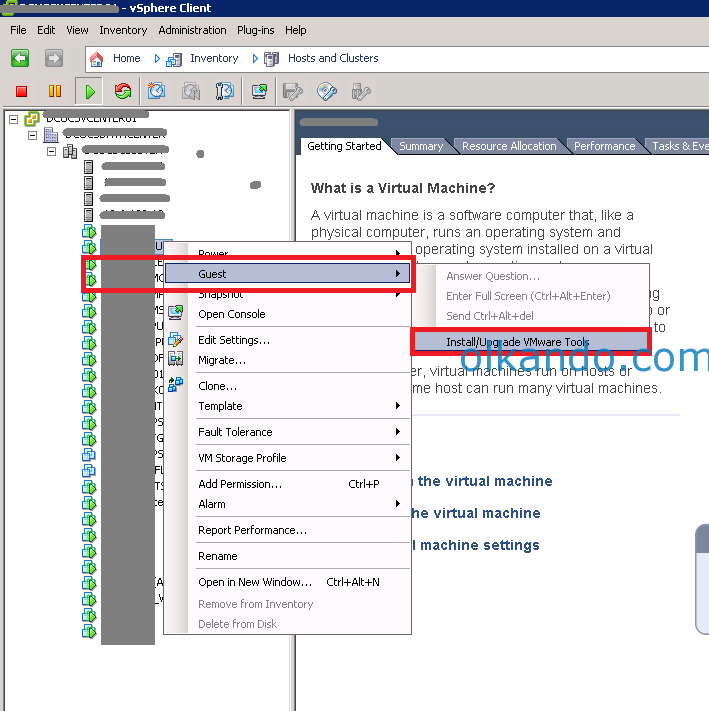Take a snapshot of the virtual machine

click(x=156, y=91)
